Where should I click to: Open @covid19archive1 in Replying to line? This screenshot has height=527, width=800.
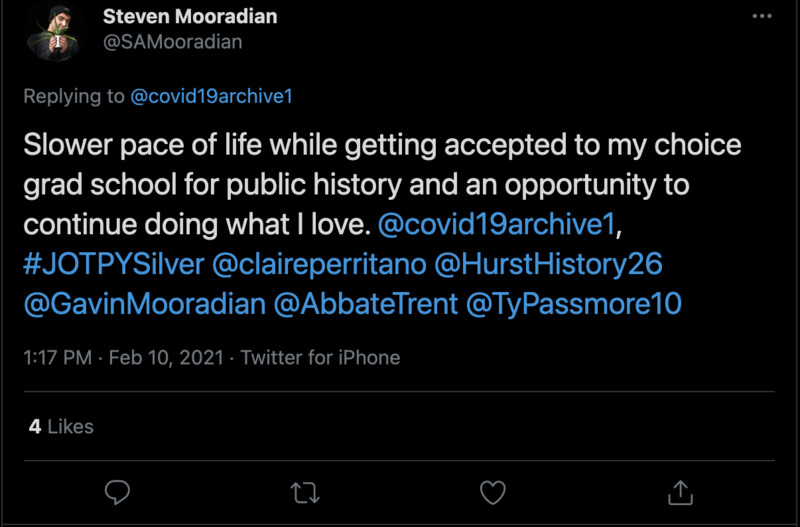(211, 96)
